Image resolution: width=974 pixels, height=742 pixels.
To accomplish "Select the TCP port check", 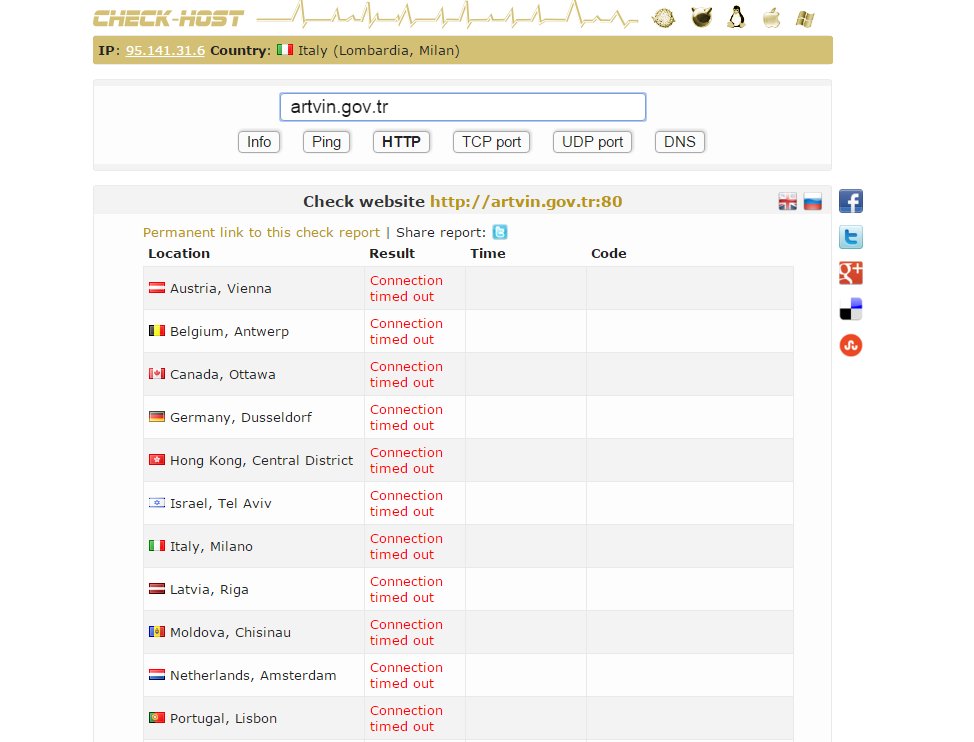I will pyautogui.click(x=491, y=142).
